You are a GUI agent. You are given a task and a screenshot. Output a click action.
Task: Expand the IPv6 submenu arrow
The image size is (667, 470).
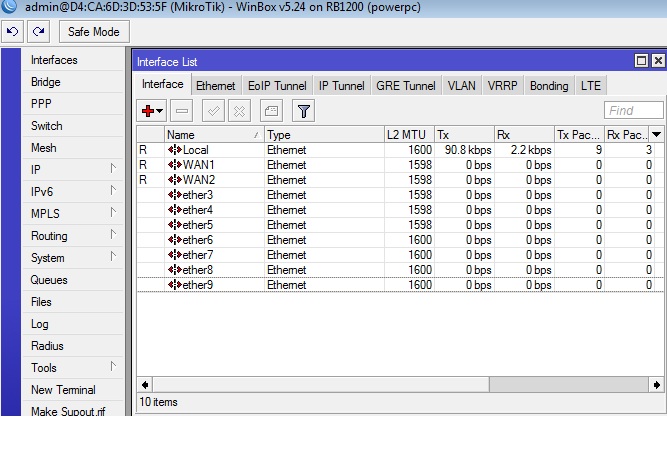coord(113,190)
